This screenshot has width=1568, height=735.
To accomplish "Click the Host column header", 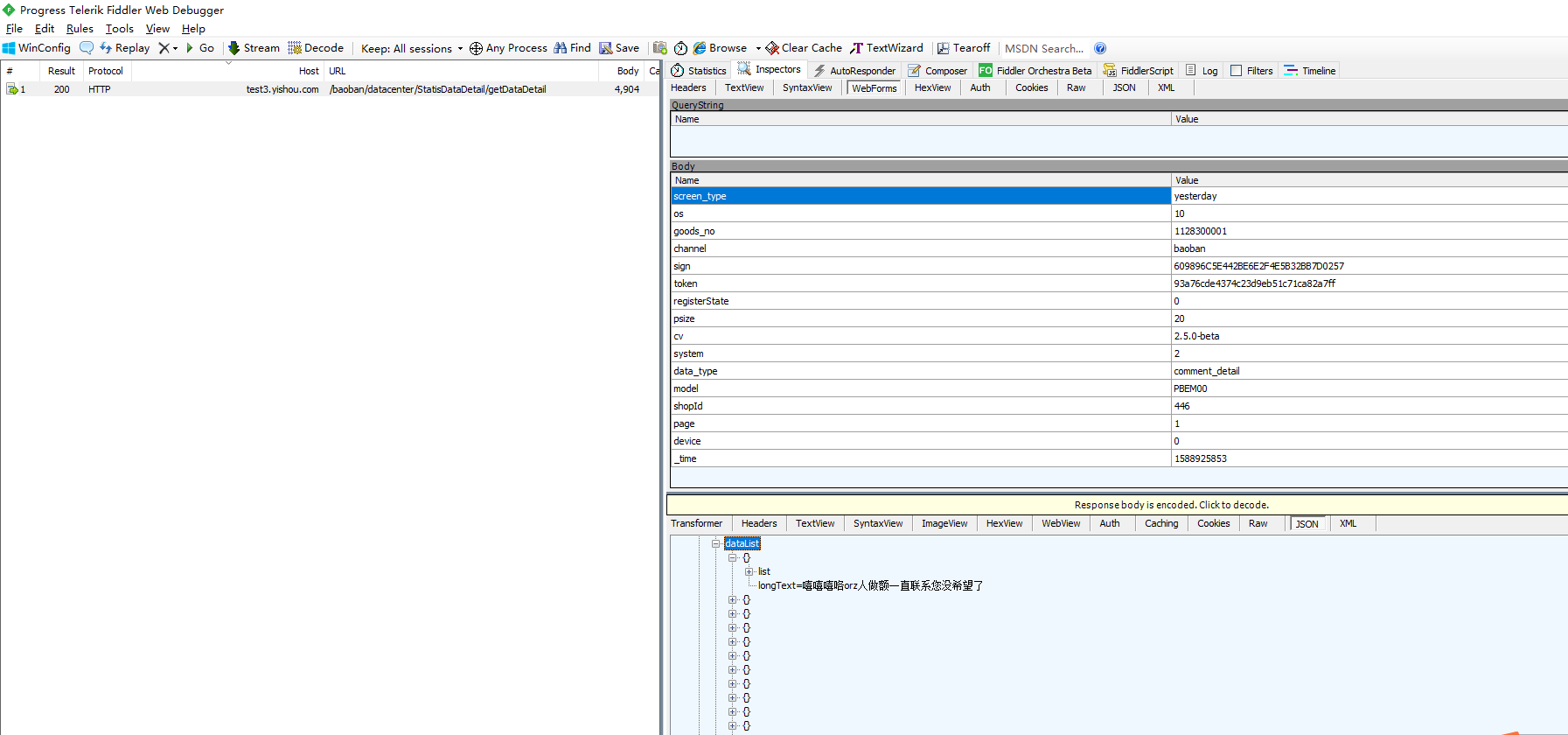I will pyautogui.click(x=226, y=71).
